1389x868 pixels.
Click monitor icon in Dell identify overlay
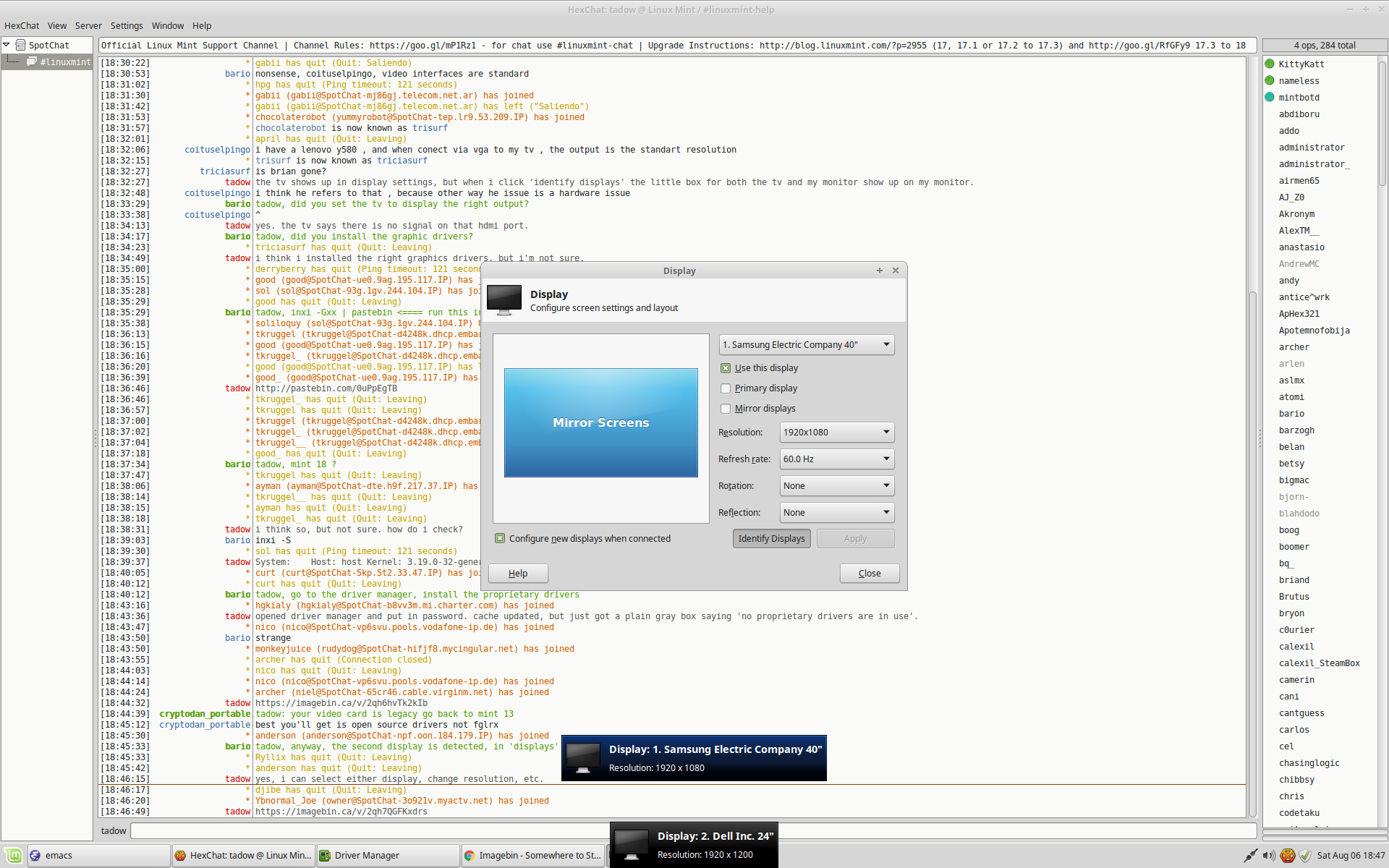(632, 846)
